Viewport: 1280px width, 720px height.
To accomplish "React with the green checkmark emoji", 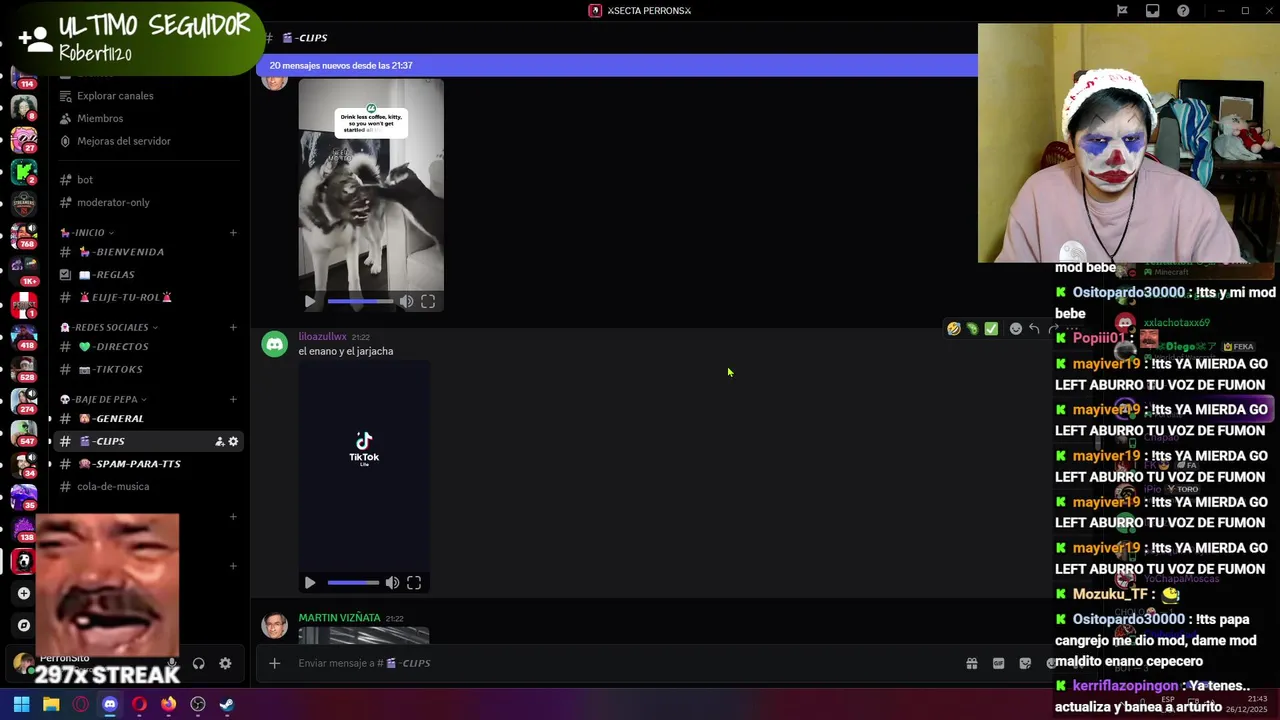I will click(991, 328).
